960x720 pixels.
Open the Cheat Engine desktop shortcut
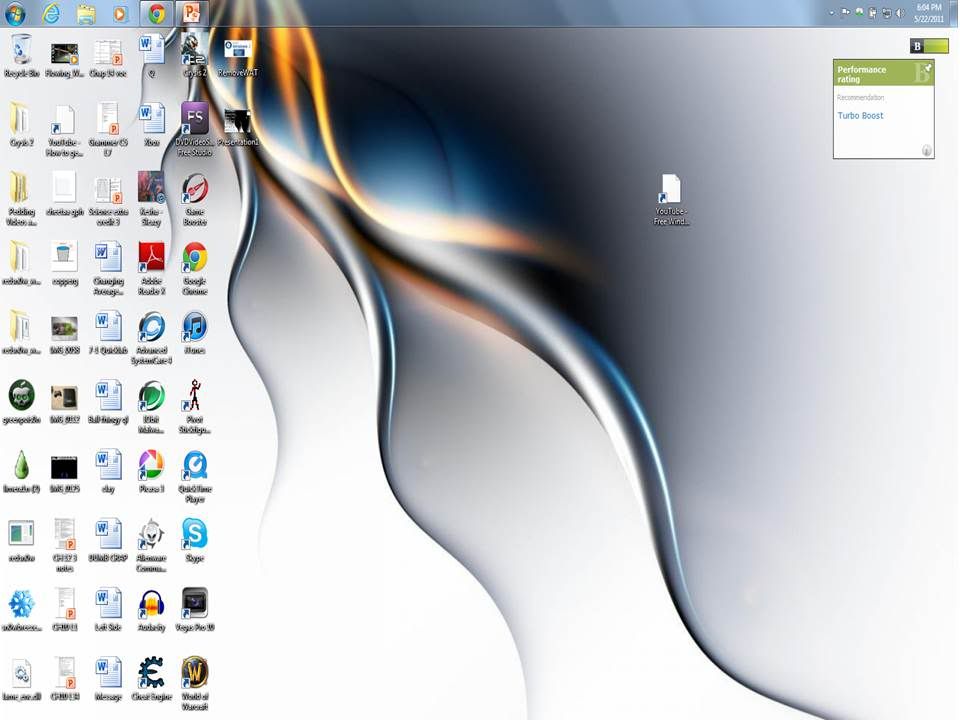pyautogui.click(x=151, y=672)
